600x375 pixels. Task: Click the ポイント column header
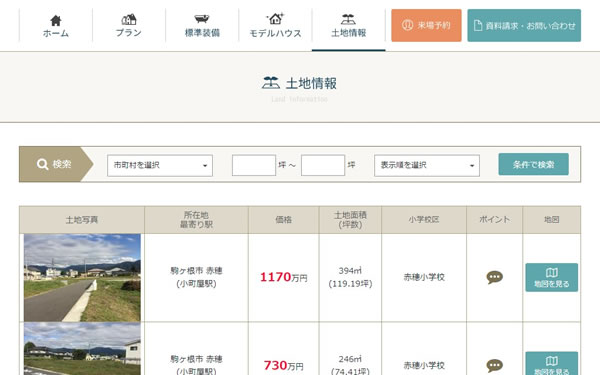pos(494,220)
